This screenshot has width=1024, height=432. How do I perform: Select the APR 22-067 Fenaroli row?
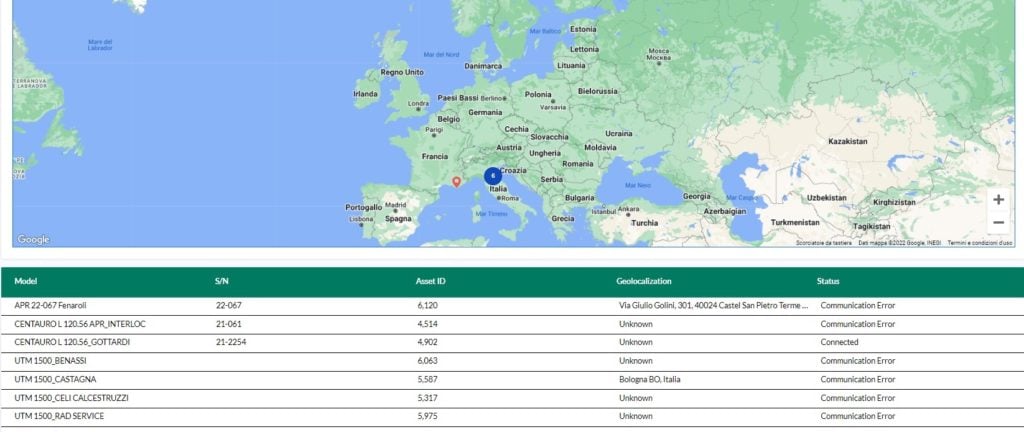[x=512, y=305]
